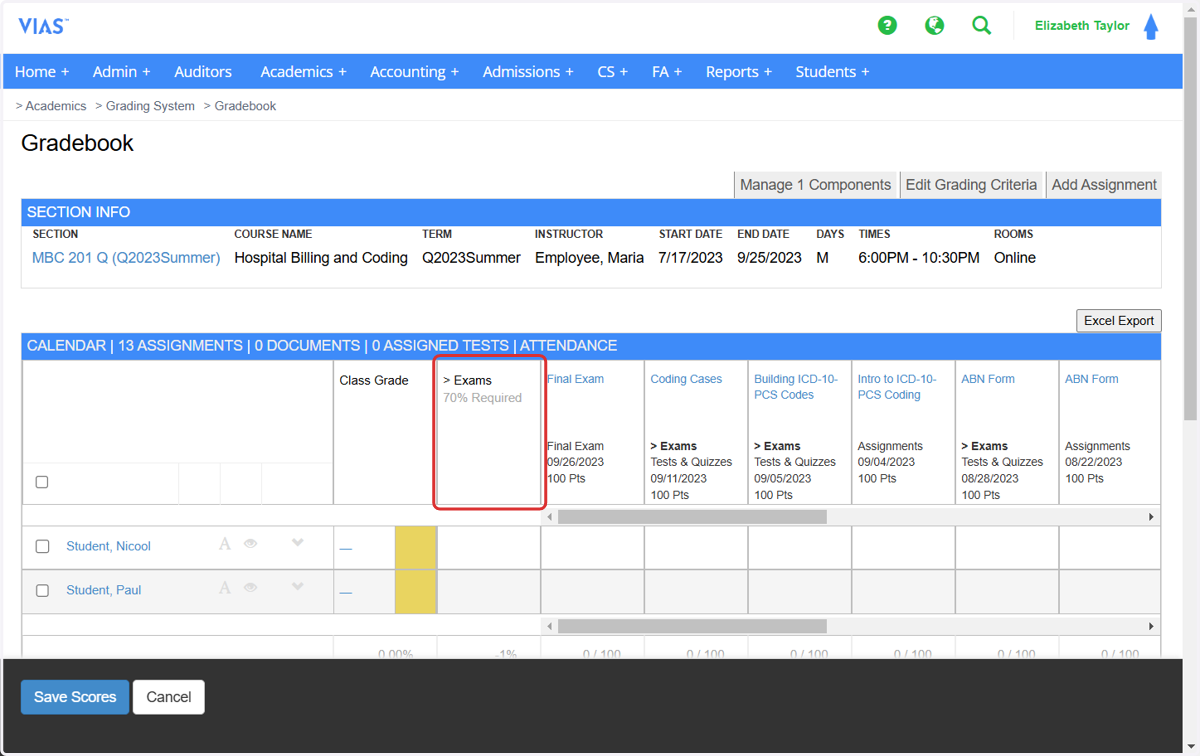
Task: Click ATTENDANCE in the calendar bar
Action: tap(568, 346)
